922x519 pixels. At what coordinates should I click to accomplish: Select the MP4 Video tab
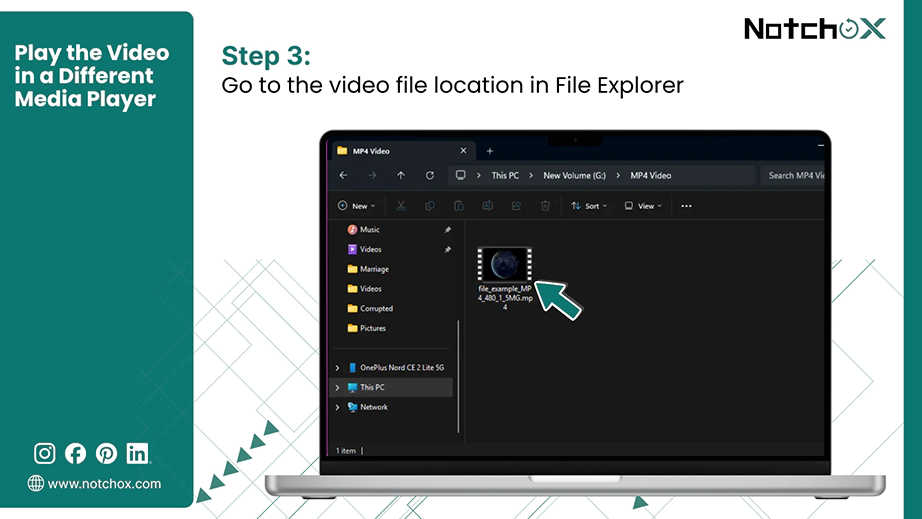point(403,151)
